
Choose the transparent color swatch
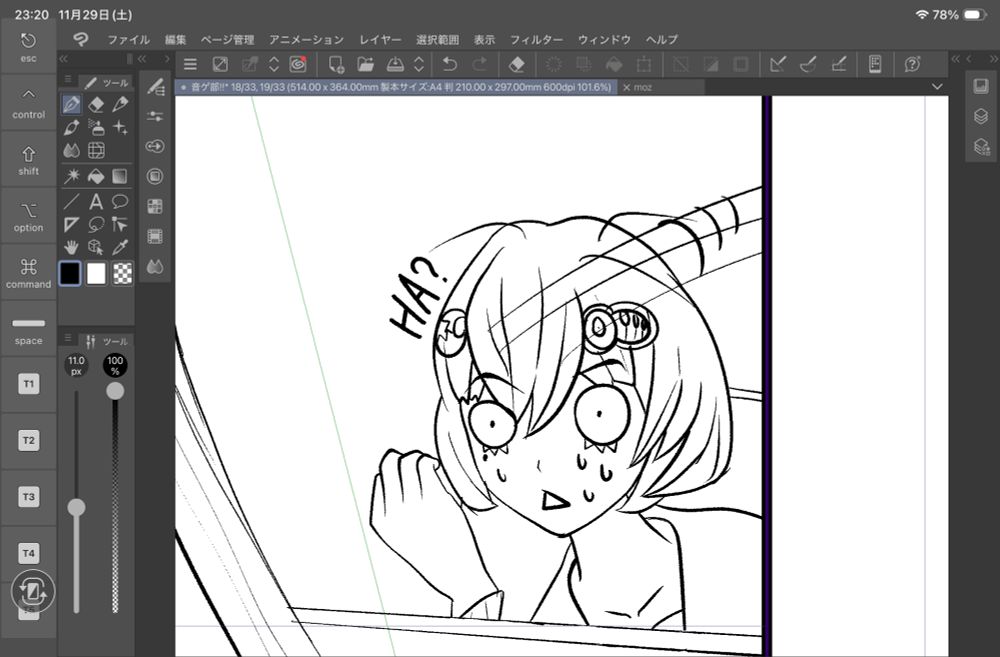(x=122, y=274)
